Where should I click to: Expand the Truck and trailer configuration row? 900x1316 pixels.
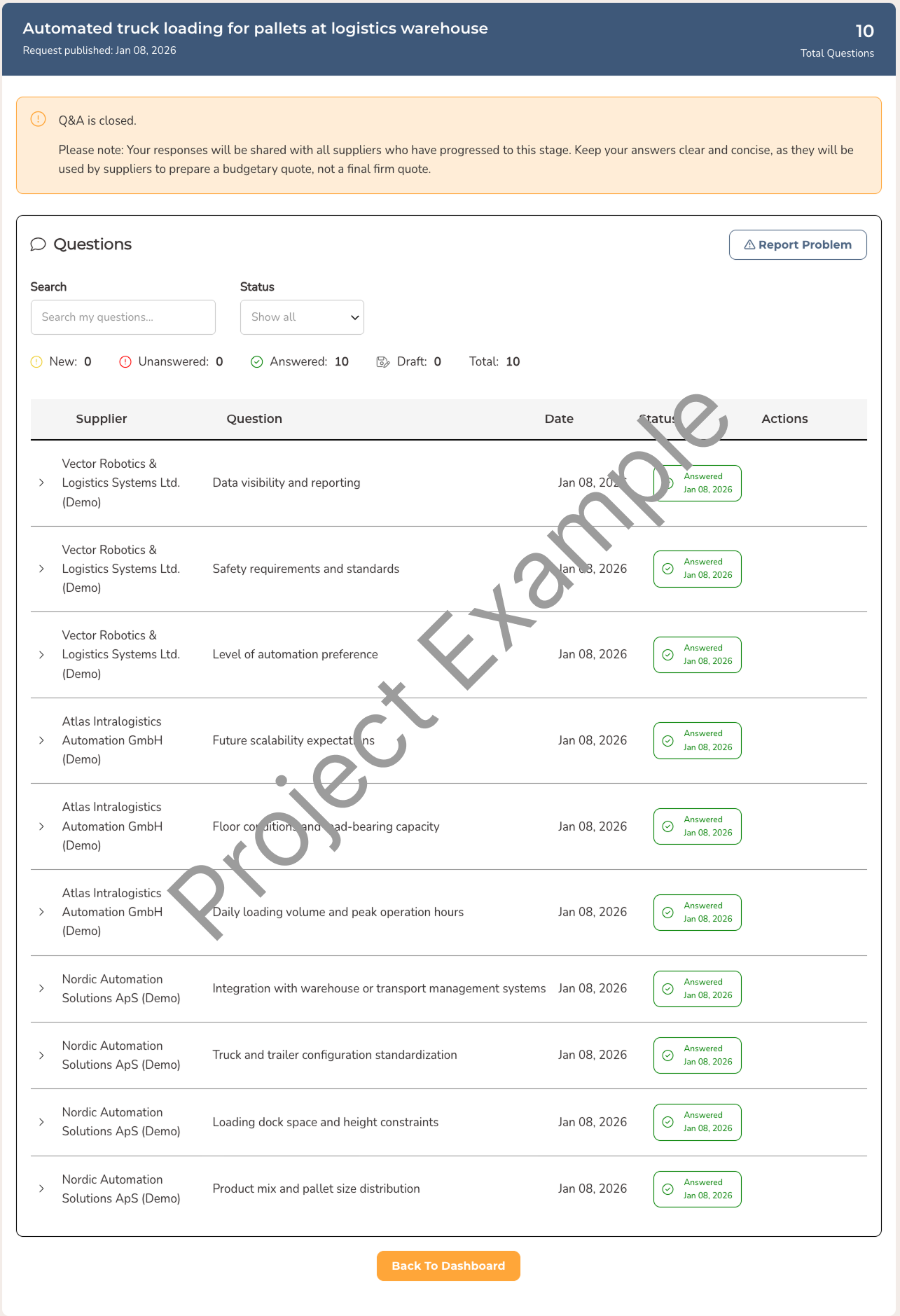(x=41, y=1055)
